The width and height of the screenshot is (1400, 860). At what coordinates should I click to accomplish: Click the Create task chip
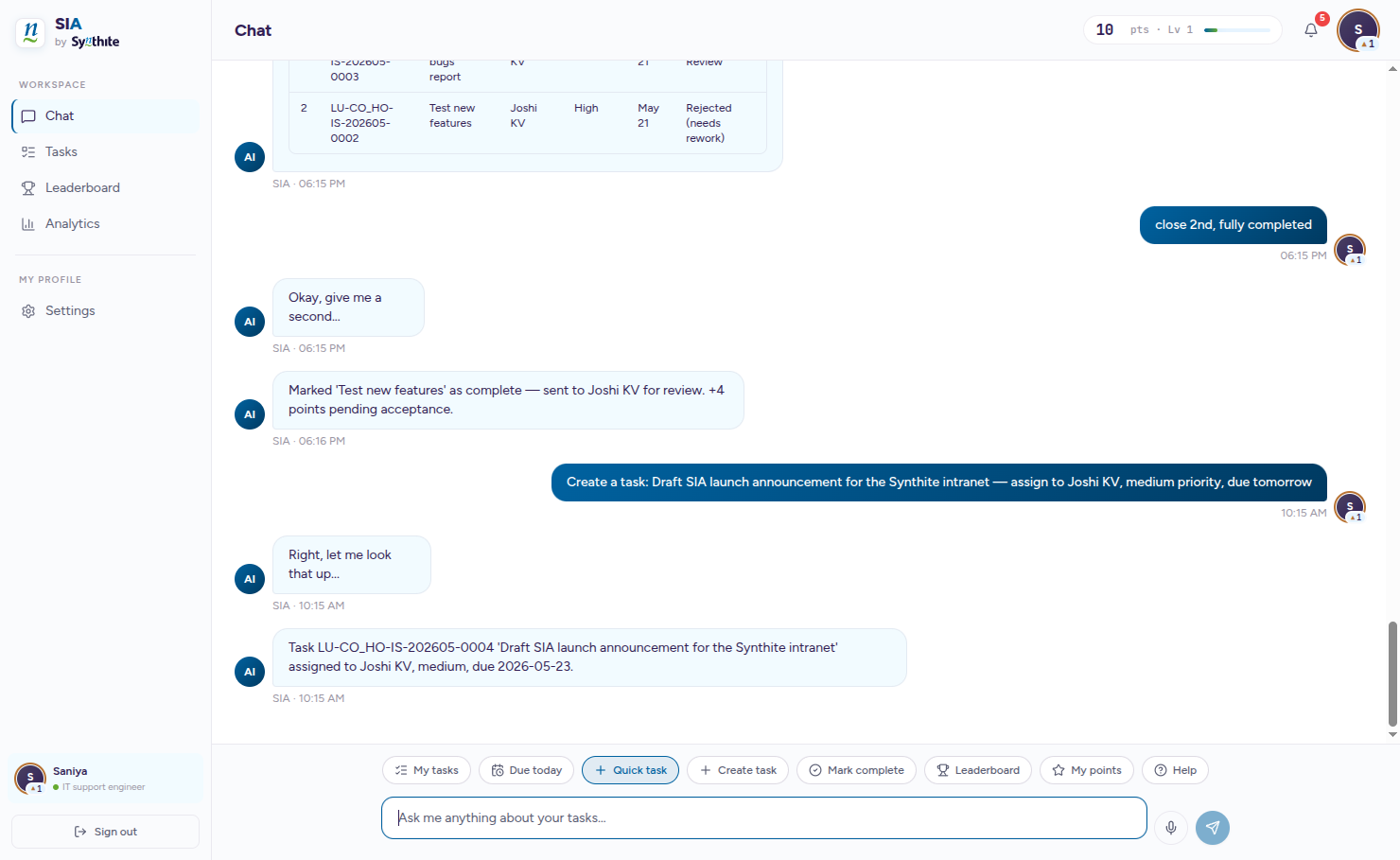pyautogui.click(x=738, y=770)
